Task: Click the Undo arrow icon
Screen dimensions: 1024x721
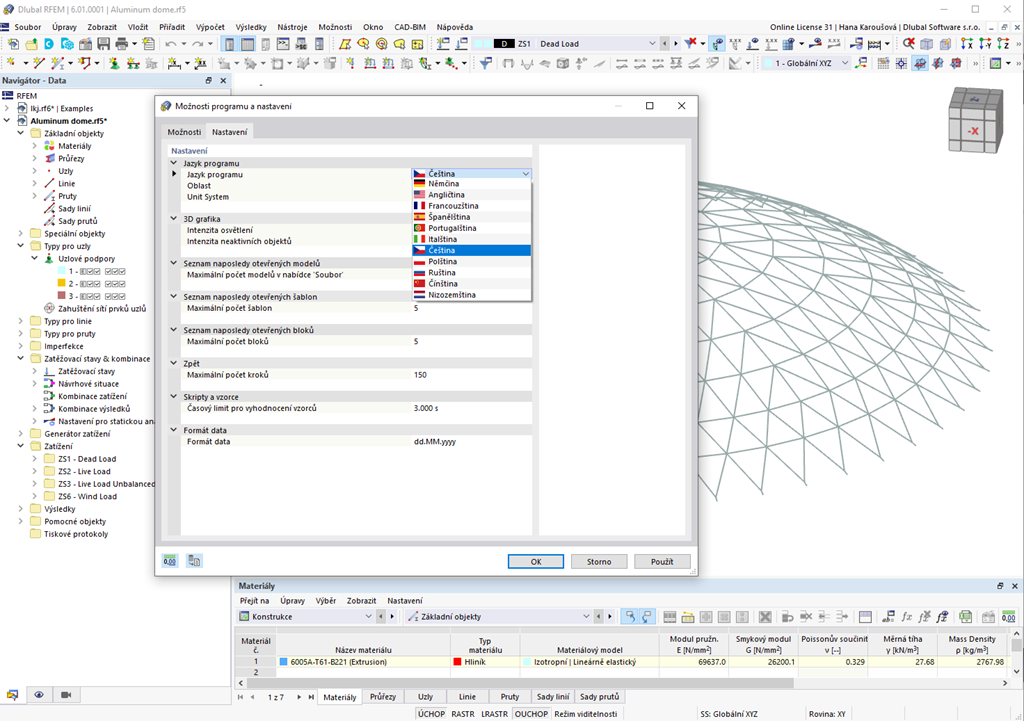Action: (171, 44)
